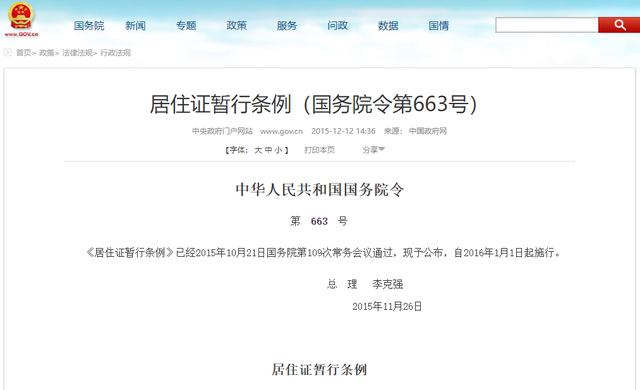Open the 政策 navigation menu
640x390 pixels.
click(x=237, y=26)
